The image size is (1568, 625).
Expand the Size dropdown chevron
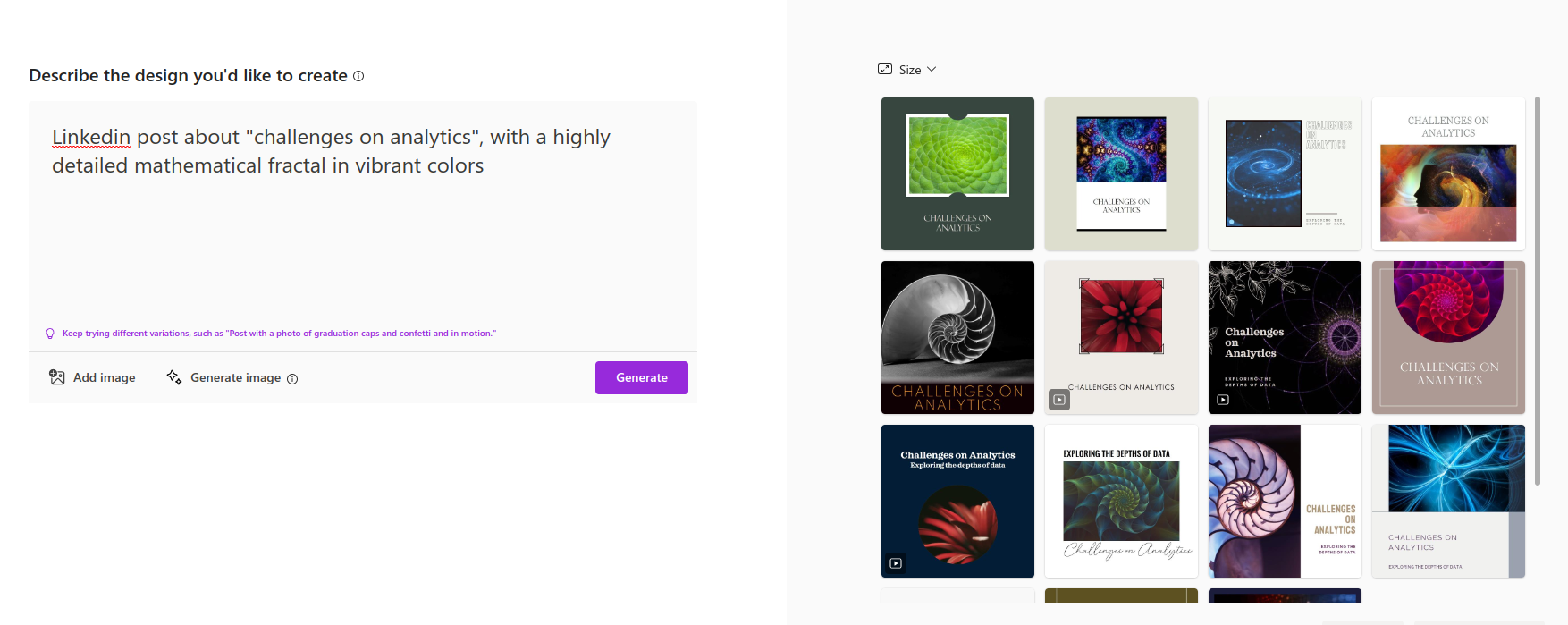coord(932,69)
